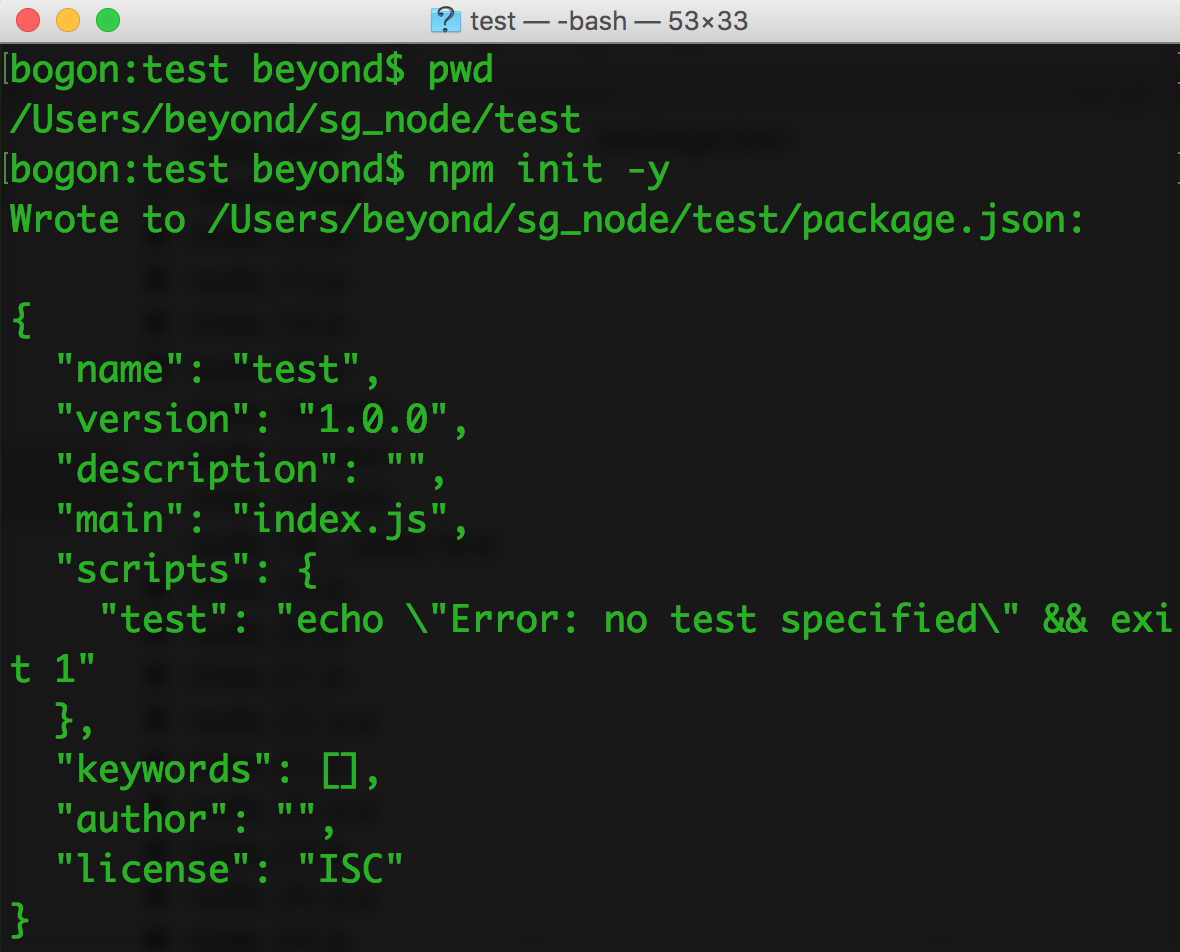1180x952 pixels.
Task: Click the "keywords" empty array brackets
Action: (339, 771)
